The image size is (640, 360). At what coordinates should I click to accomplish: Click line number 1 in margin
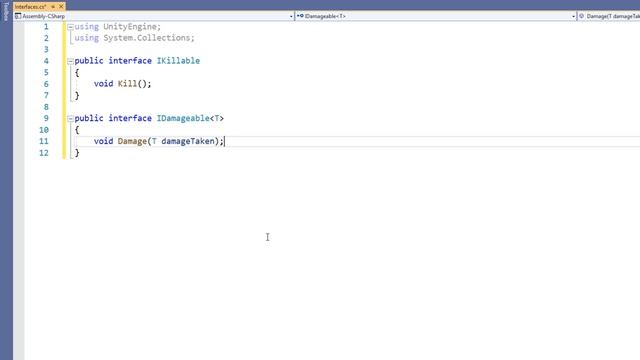(46, 27)
